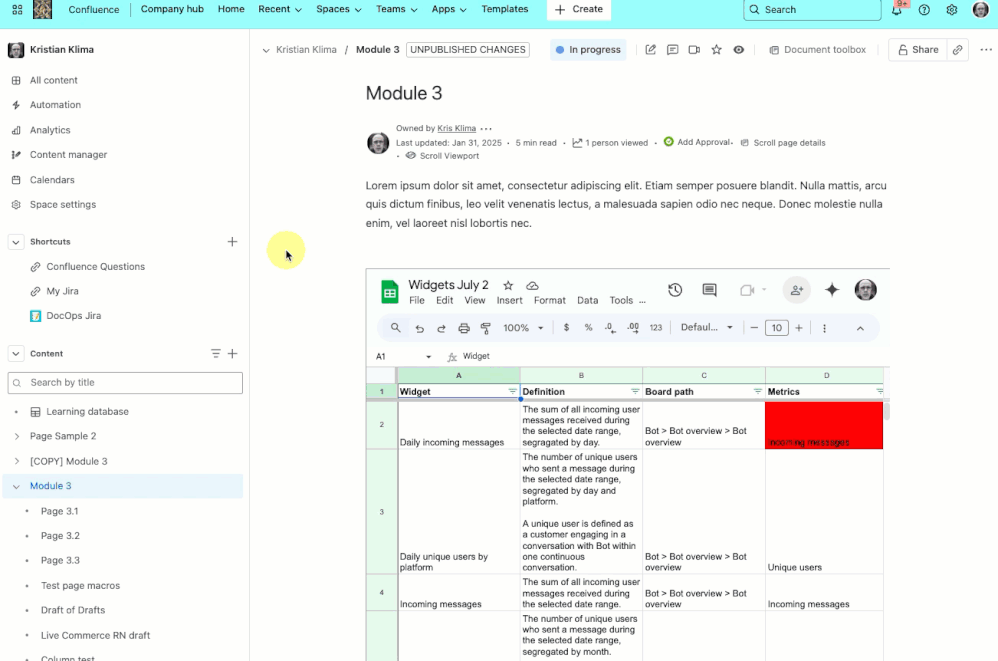This screenshot has width=998, height=661.
Task: Open the Apps dropdown menu
Action: (449, 10)
